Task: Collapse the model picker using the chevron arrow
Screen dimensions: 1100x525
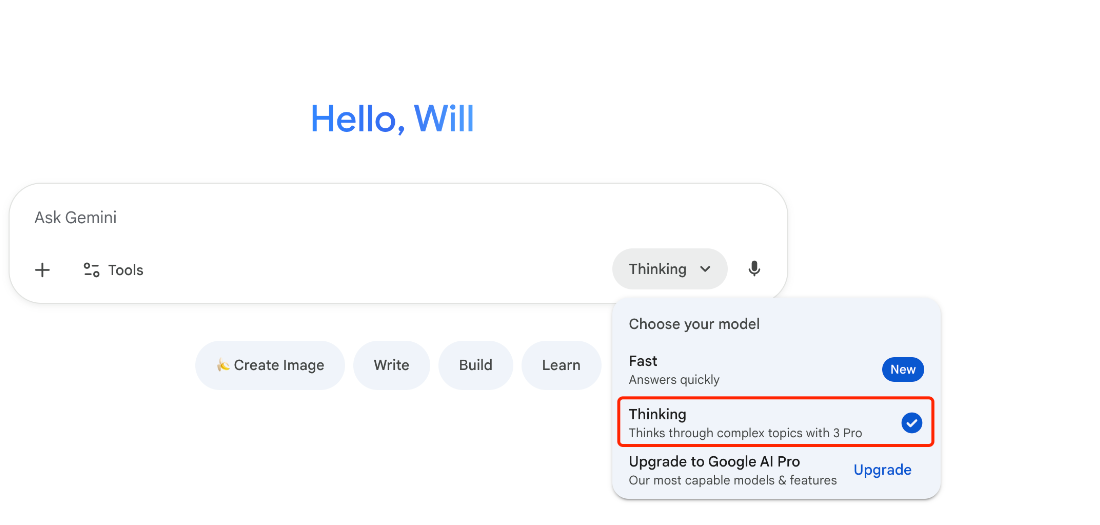Action: click(705, 269)
